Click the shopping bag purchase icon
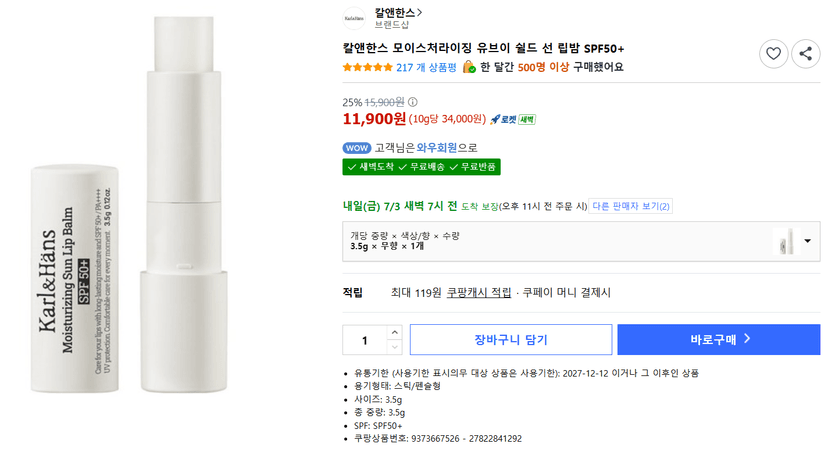The image size is (828, 449). pos(469,67)
